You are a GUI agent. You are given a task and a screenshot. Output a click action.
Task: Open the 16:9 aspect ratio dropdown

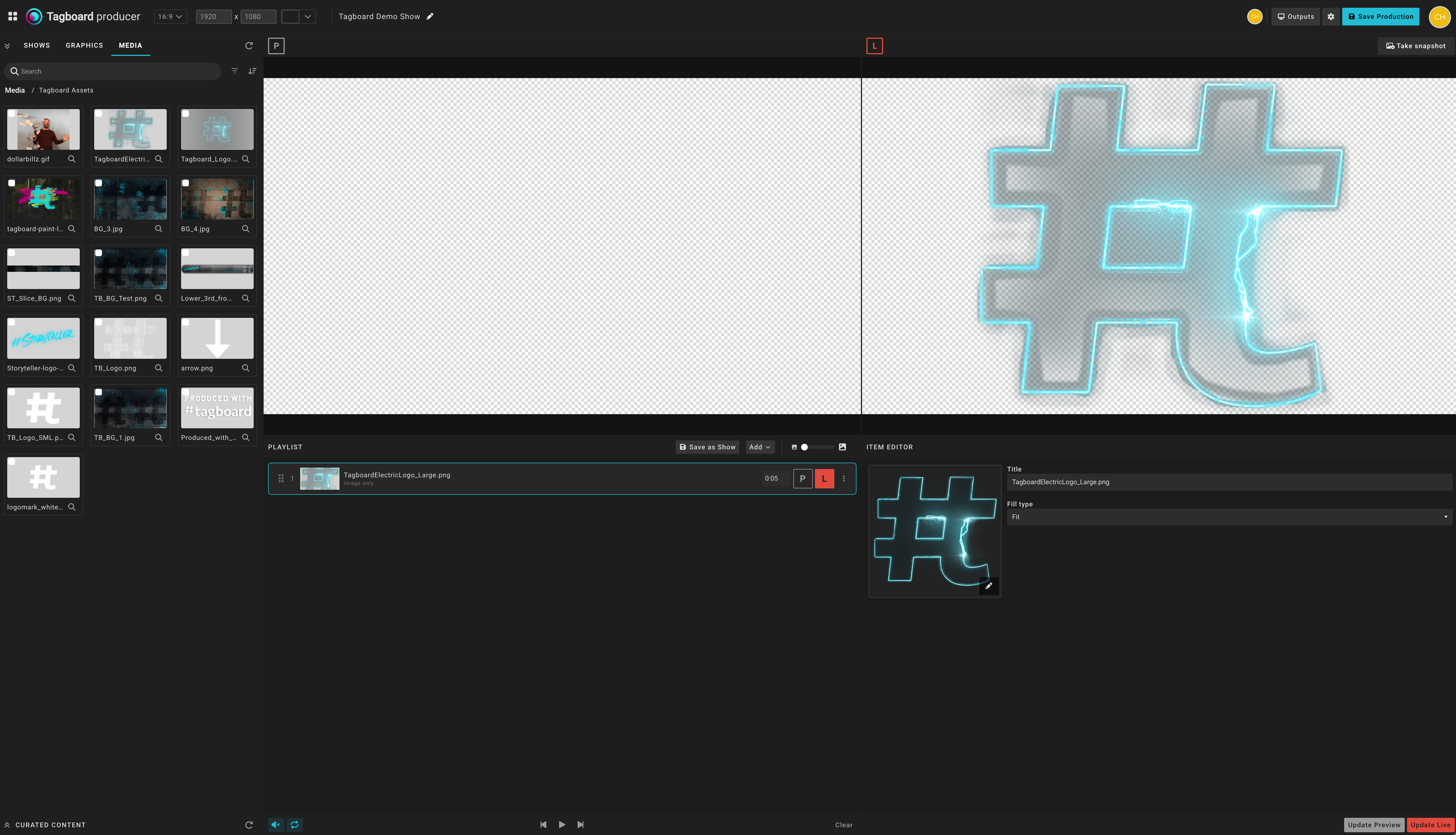[x=170, y=17]
